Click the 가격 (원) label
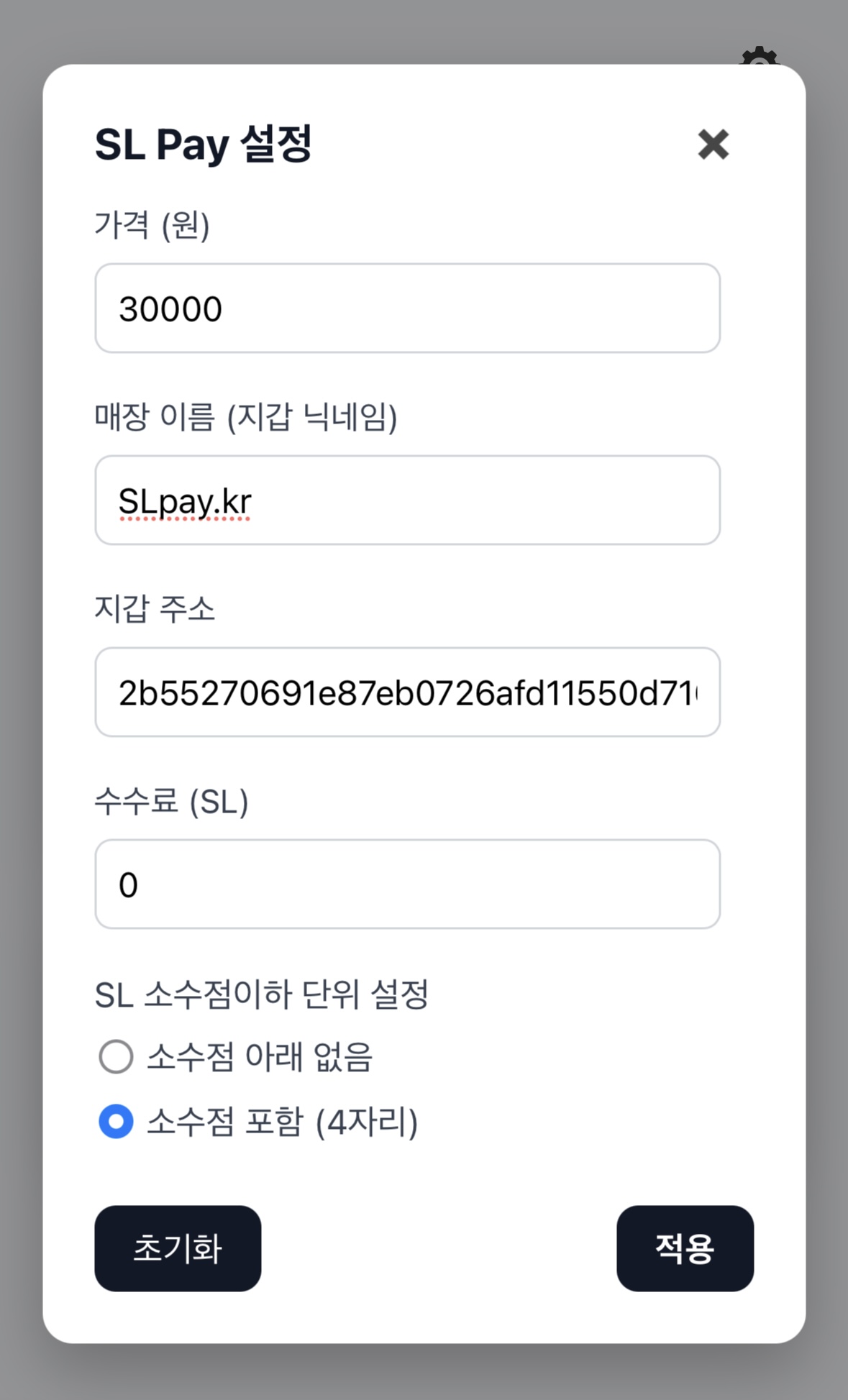This screenshot has width=848, height=1400. point(152,226)
